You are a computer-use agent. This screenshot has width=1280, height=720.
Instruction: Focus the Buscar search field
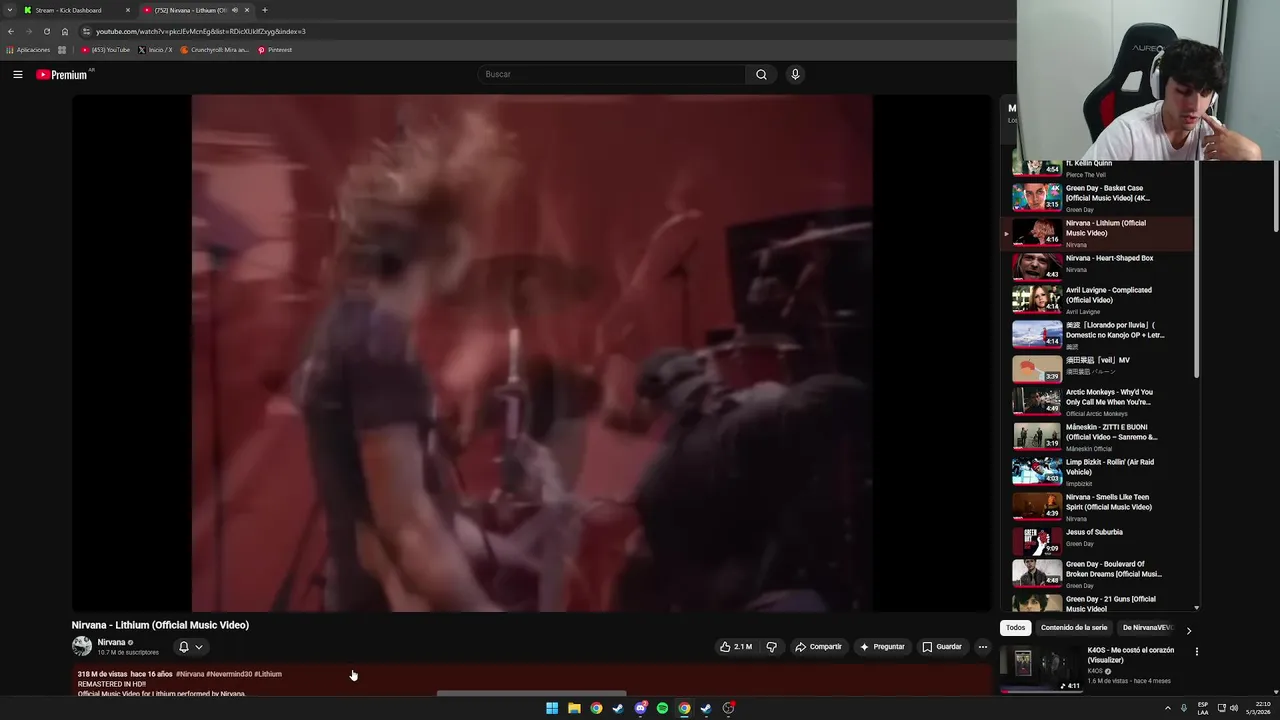611,74
